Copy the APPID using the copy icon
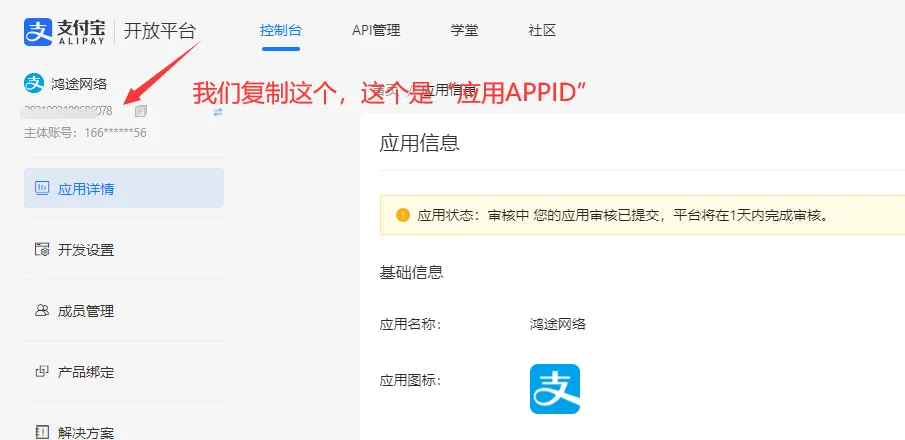The height and width of the screenshot is (440, 905). pyautogui.click(x=141, y=110)
